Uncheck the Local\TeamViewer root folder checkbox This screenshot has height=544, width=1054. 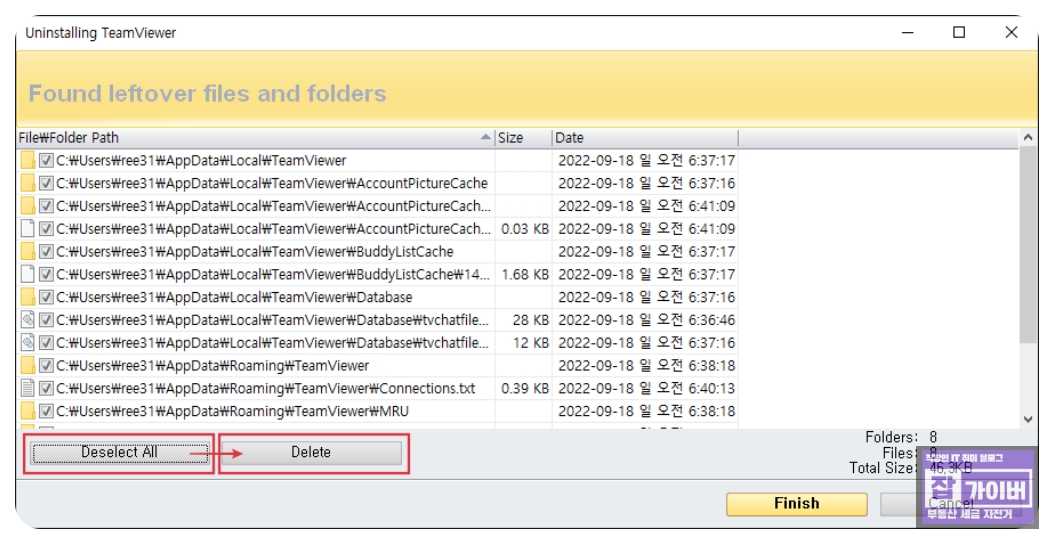[46, 161]
